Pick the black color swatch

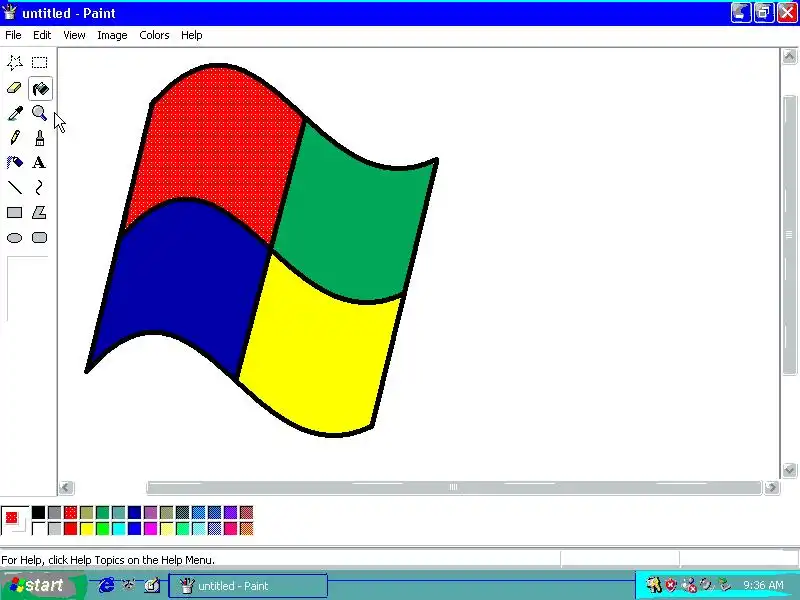tap(38, 512)
